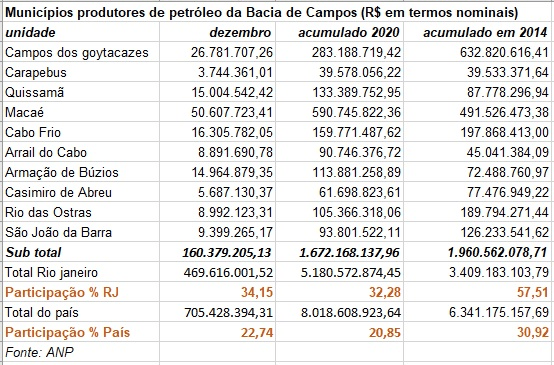Click Total do país value 8.018.608.923,64
The height and width of the screenshot is (365, 554).
click(351, 313)
